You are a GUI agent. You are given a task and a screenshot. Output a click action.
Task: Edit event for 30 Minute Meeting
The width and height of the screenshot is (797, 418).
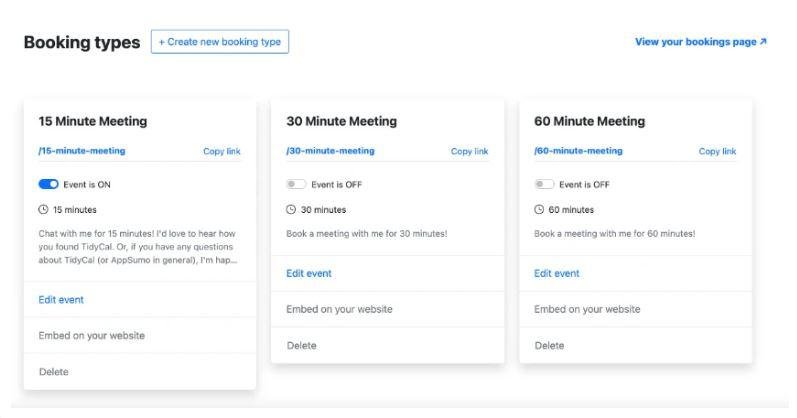309,274
